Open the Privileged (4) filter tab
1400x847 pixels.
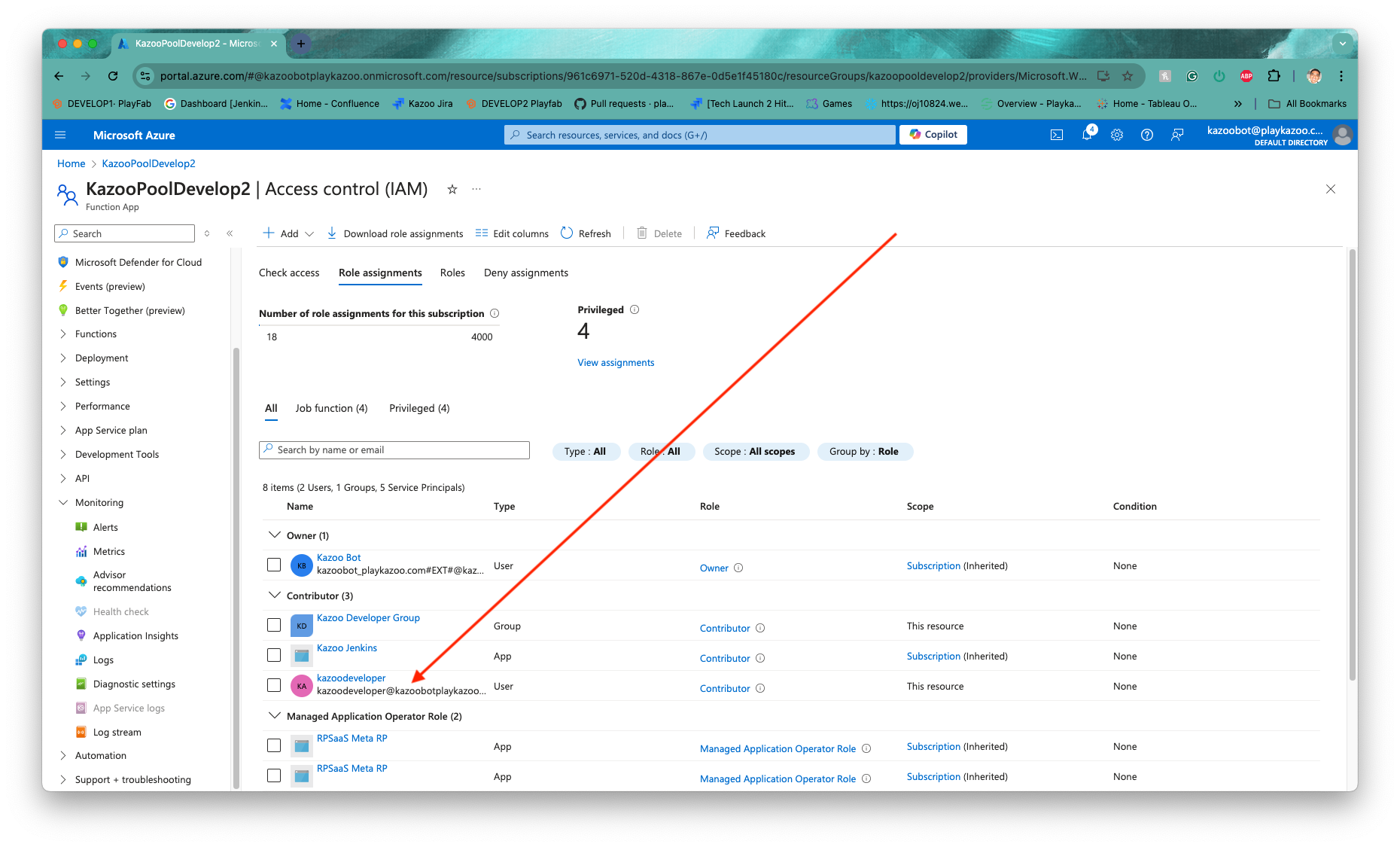coord(418,408)
